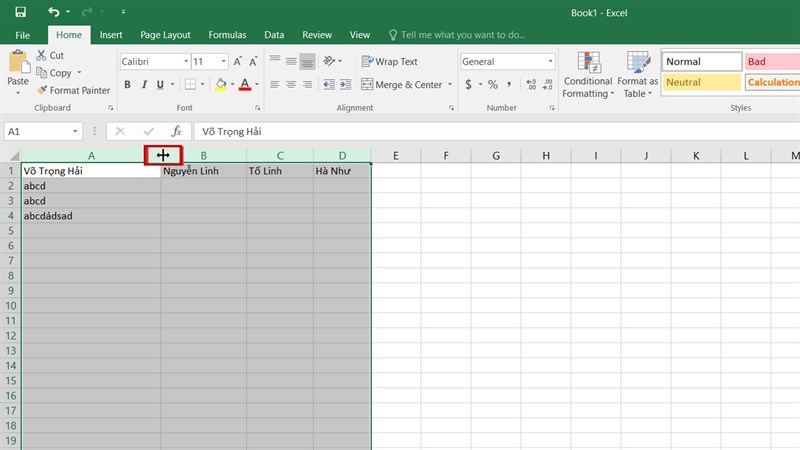Viewport: 800px width, 450px height.
Task: Open the View tab
Action: point(360,35)
